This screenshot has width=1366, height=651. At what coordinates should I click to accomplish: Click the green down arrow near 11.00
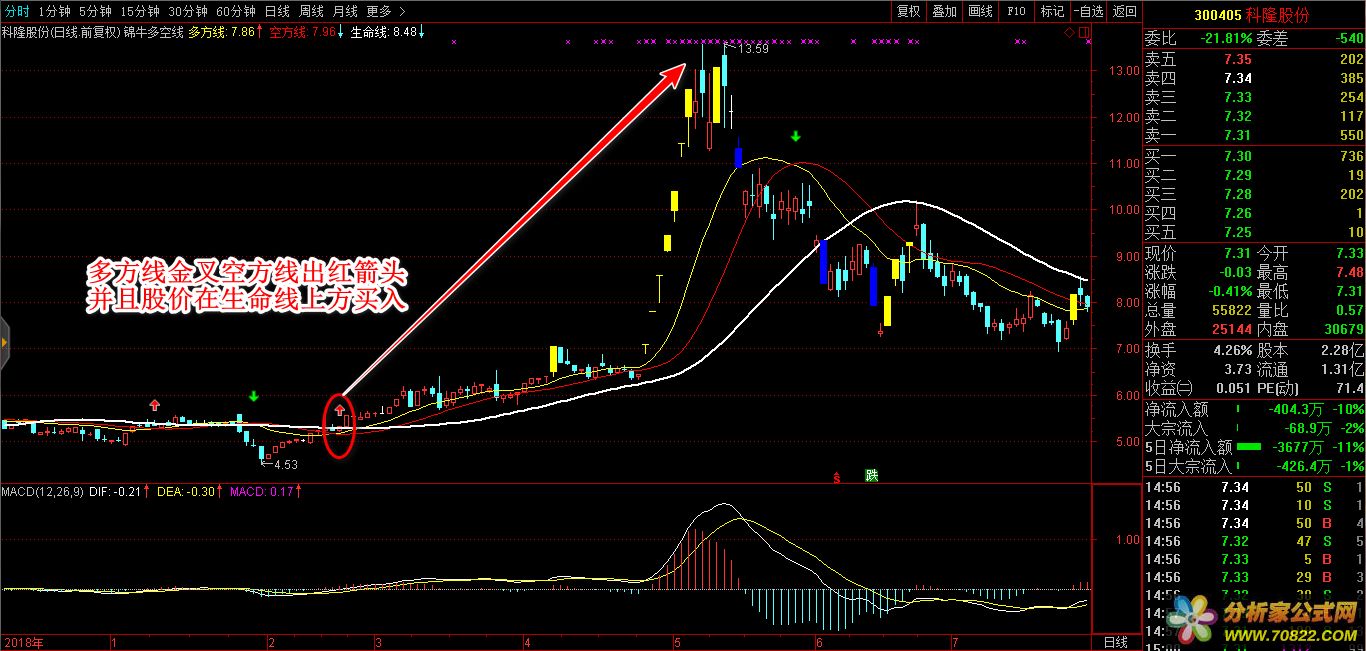click(796, 136)
